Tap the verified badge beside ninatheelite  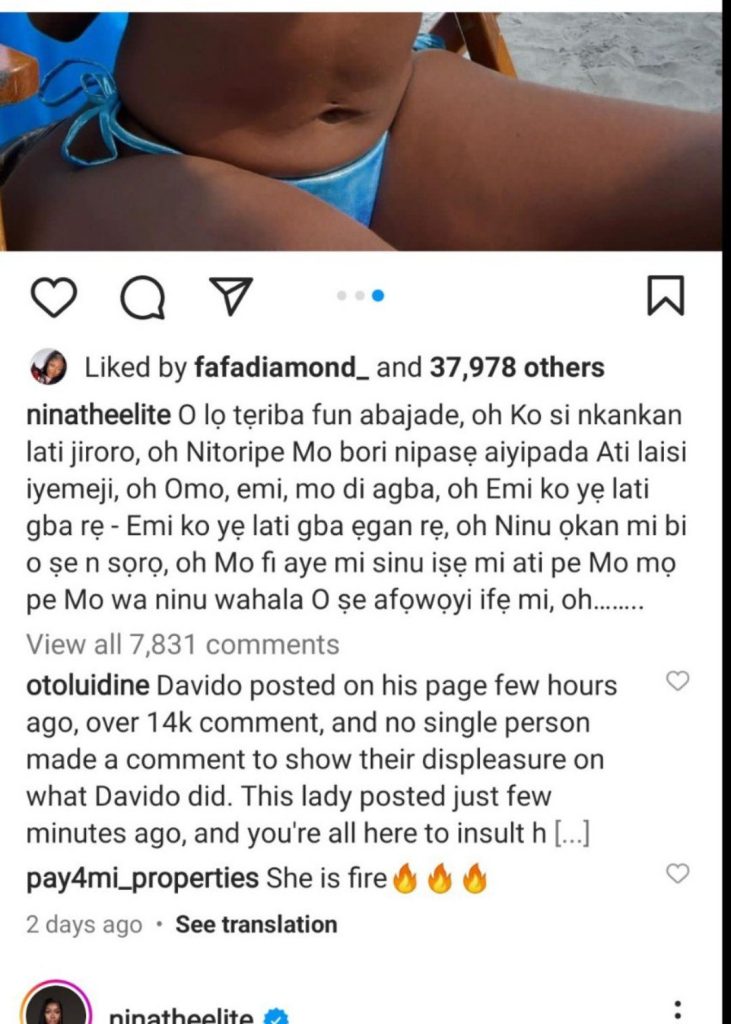[x=275, y=1017]
